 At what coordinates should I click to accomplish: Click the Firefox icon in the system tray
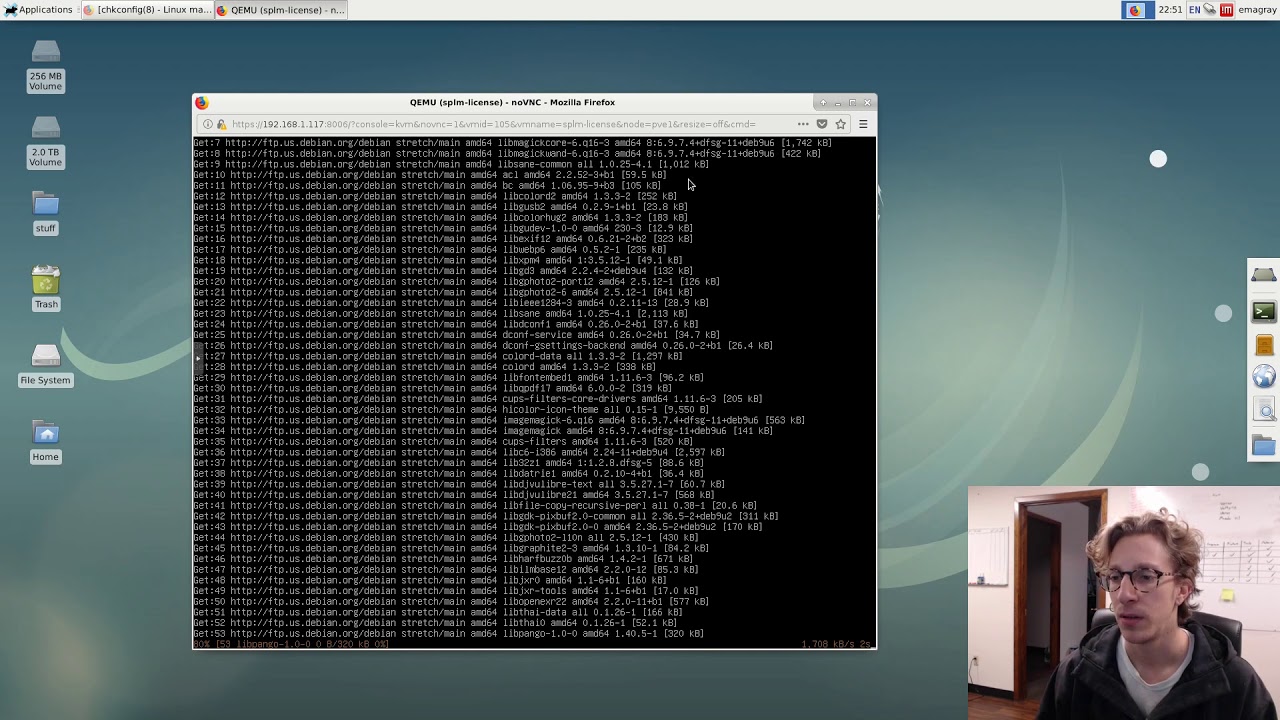click(x=1134, y=9)
